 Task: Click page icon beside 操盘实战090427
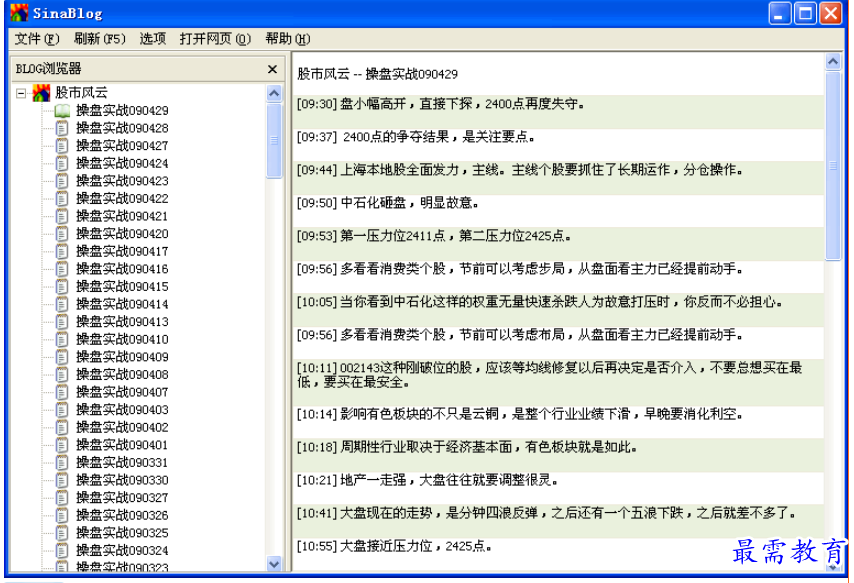coord(62,145)
